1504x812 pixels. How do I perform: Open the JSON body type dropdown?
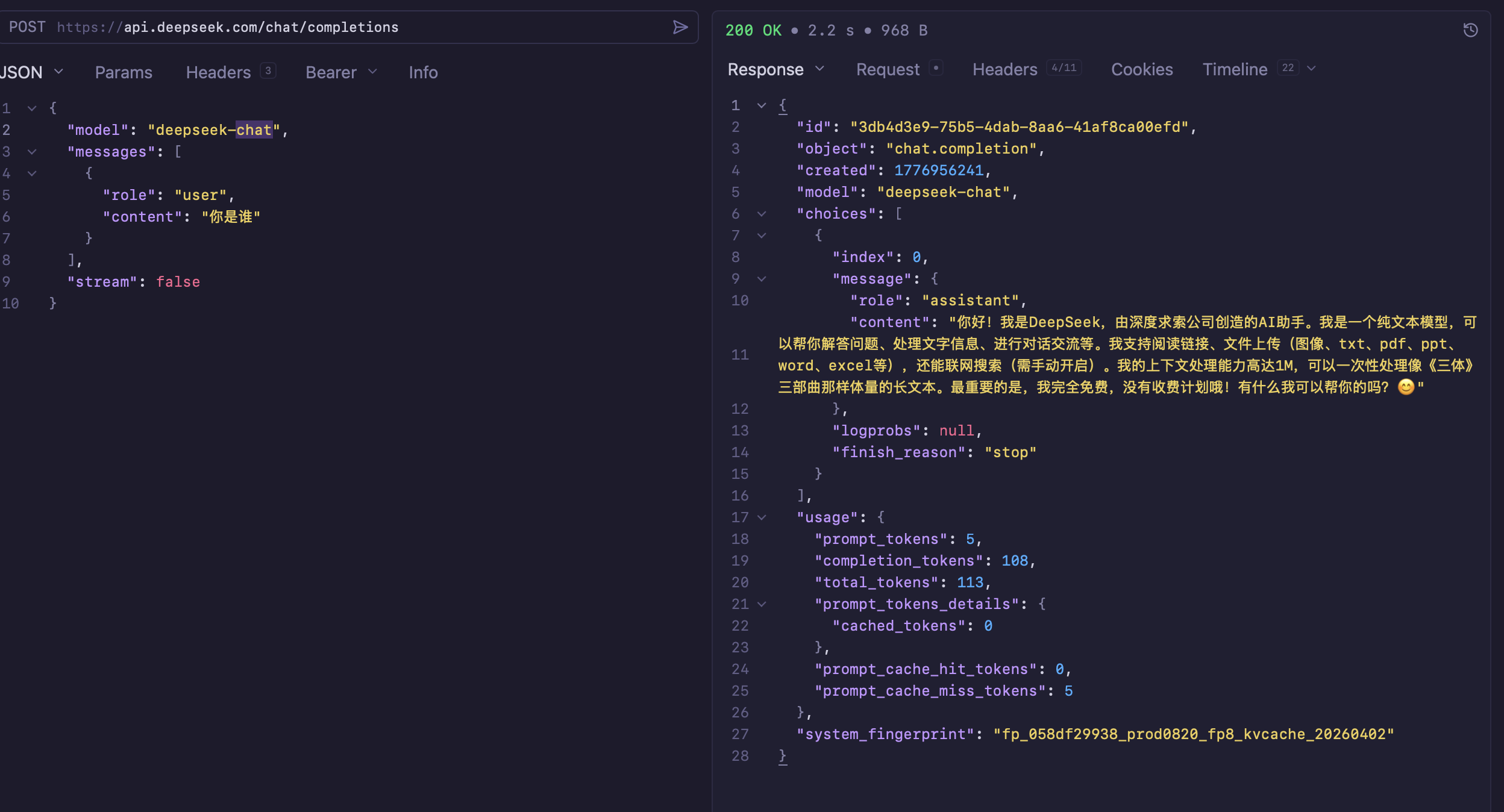32,72
